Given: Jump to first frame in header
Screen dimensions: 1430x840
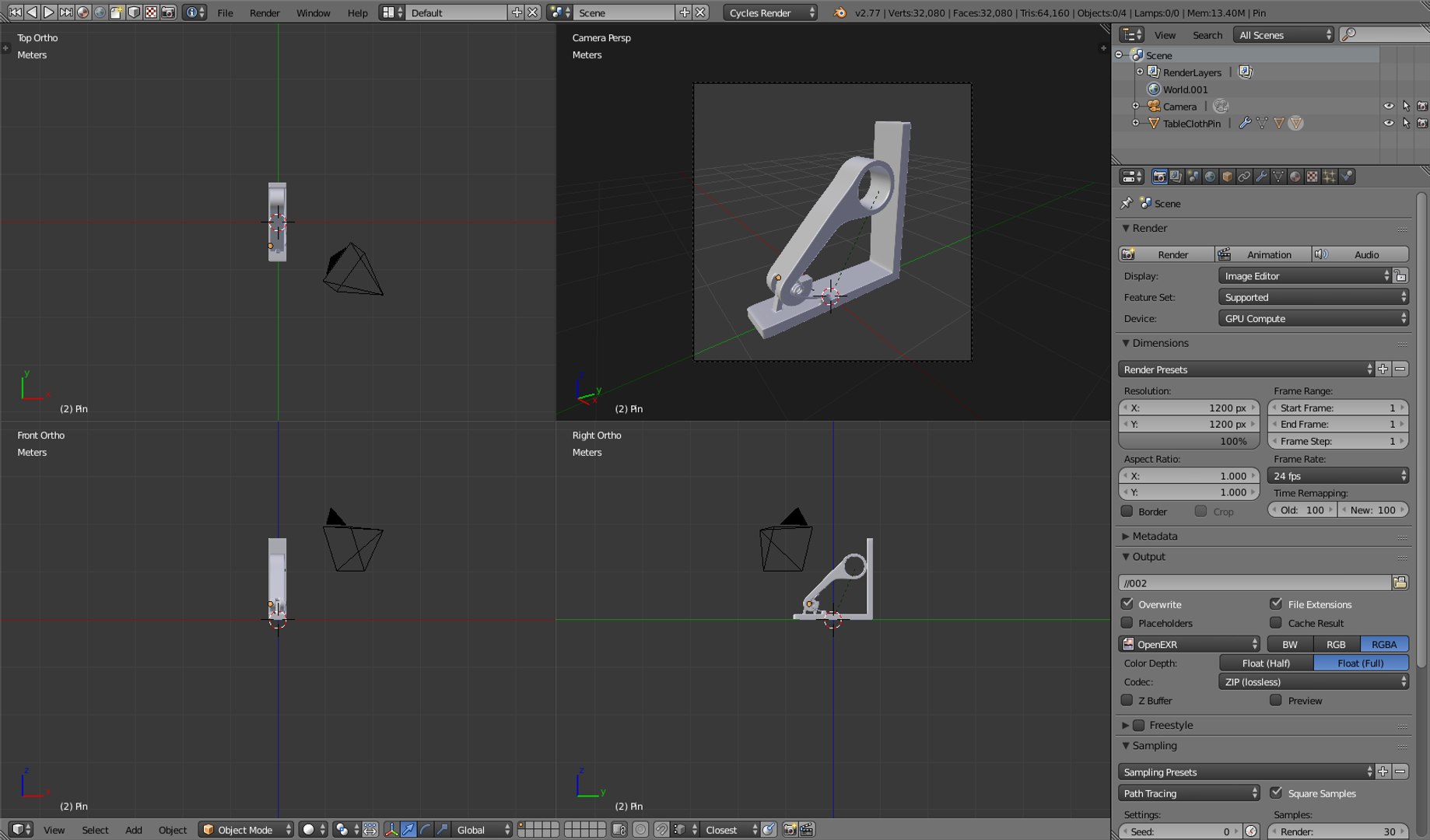Looking at the screenshot, I should pyautogui.click(x=15, y=12).
